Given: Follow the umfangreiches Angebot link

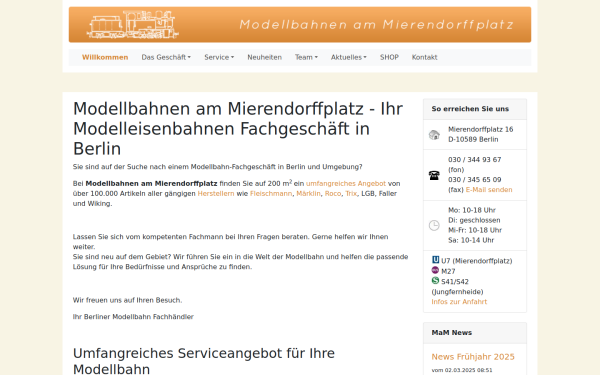Looking at the screenshot, I should pyautogui.click(x=346, y=184).
